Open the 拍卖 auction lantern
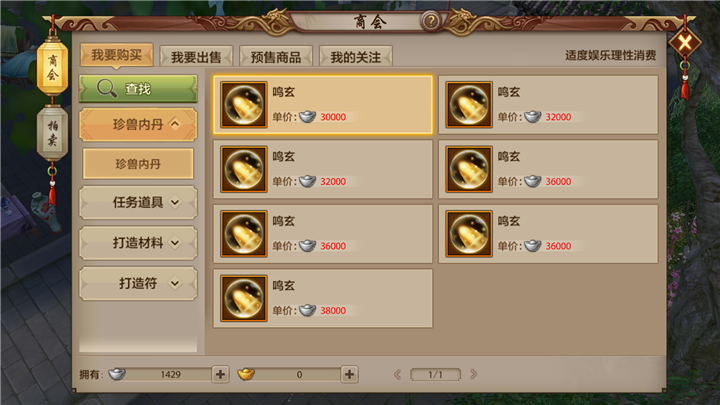 click(x=53, y=133)
